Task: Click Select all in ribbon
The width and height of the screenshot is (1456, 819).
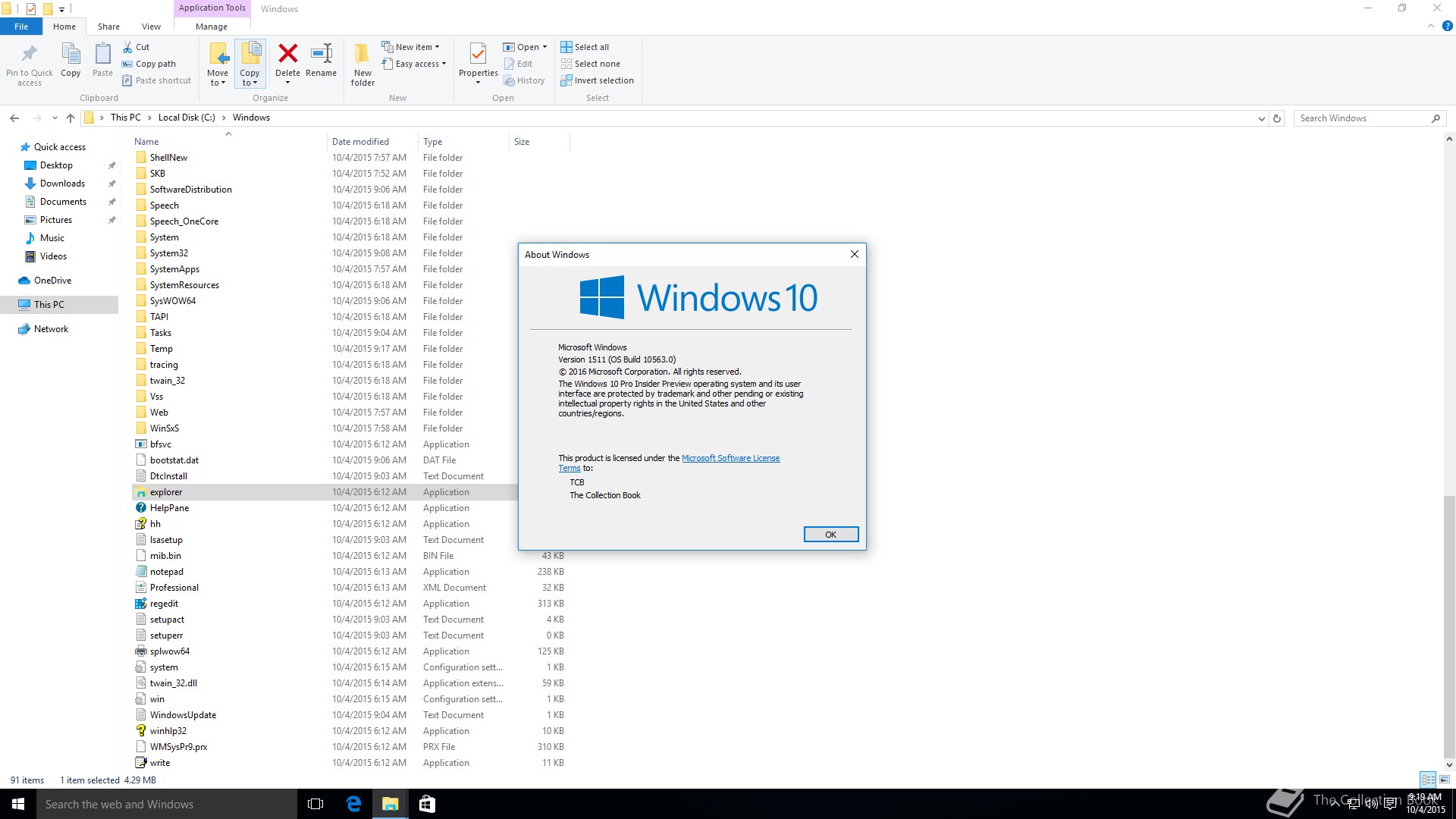Action: point(585,47)
